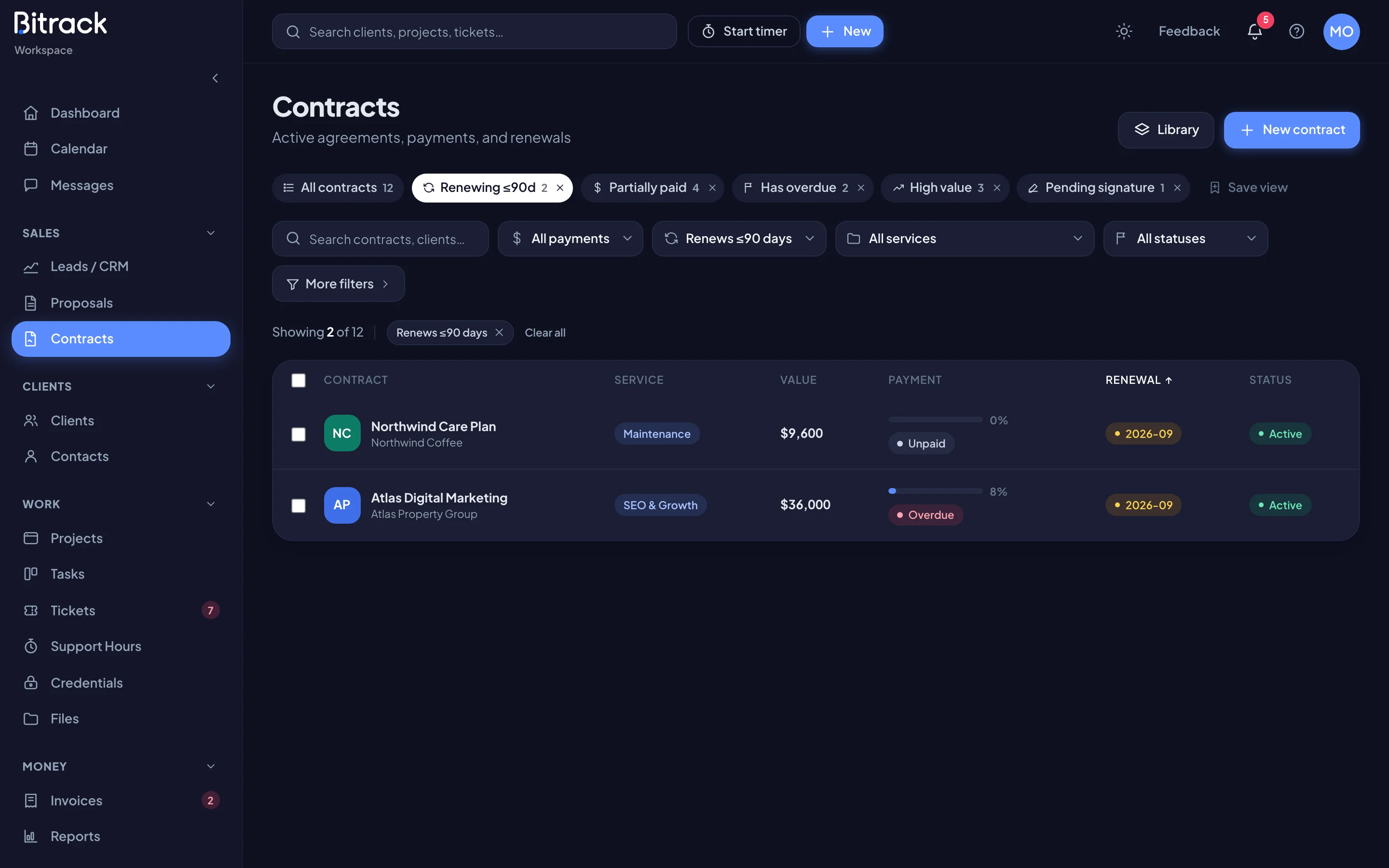The image size is (1389, 868).
Task: Remove the Pending signature view tab
Action: pos(1177,188)
